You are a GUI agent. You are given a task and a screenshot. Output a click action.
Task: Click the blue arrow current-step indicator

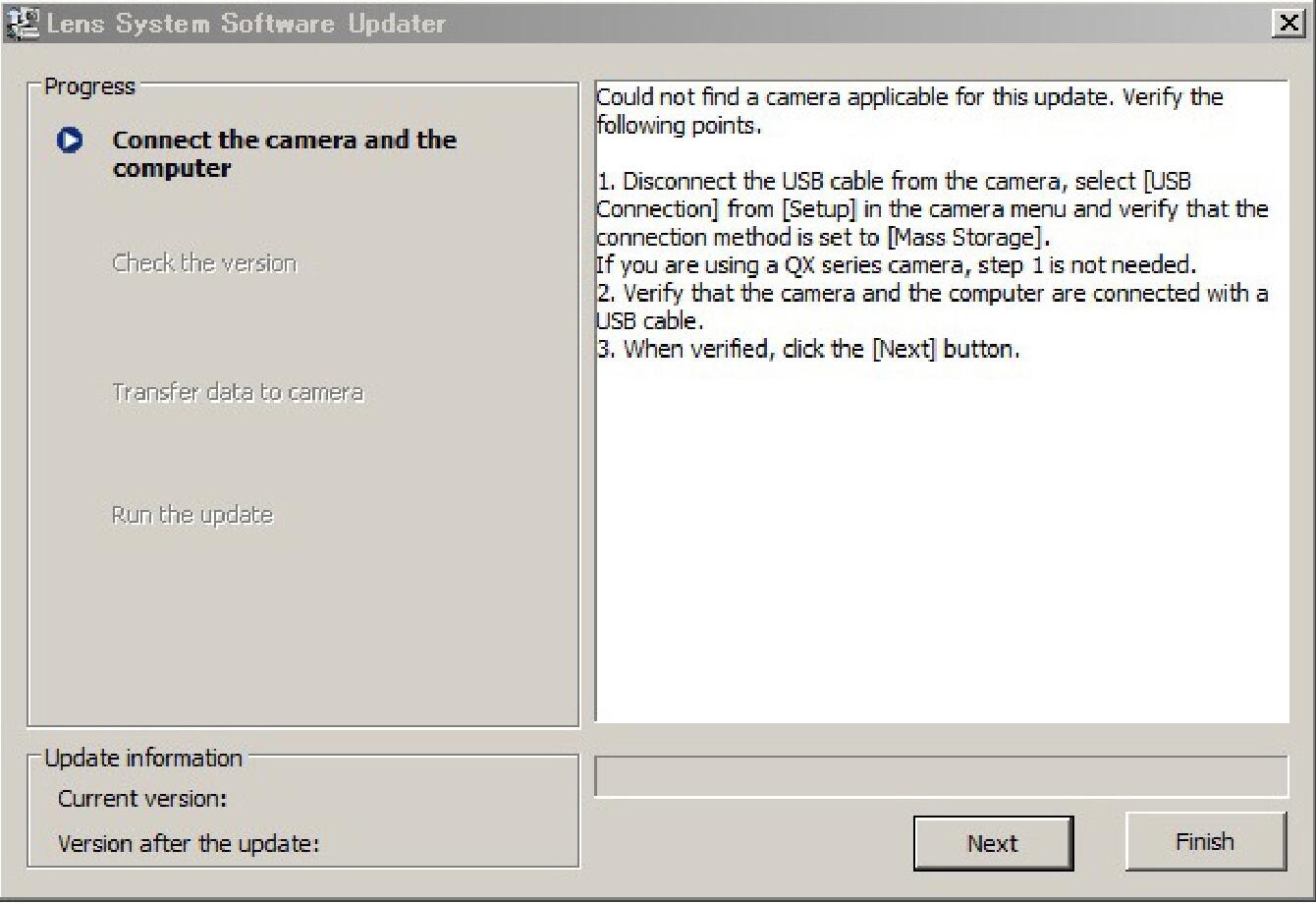click(x=70, y=141)
